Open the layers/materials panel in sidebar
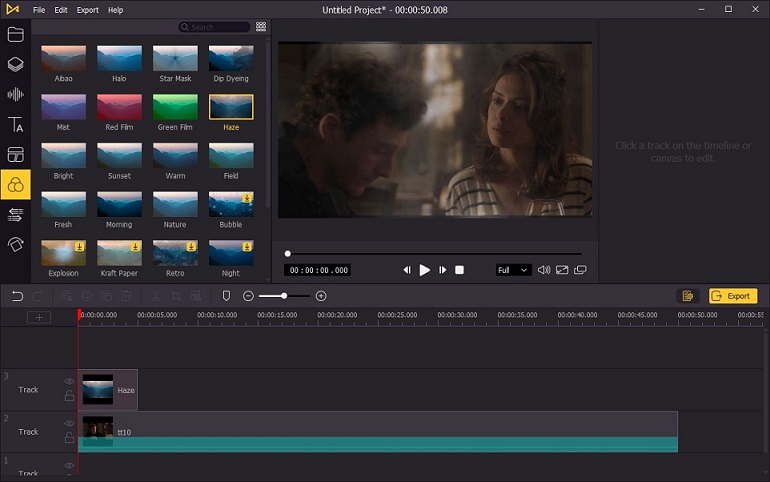 click(x=15, y=64)
